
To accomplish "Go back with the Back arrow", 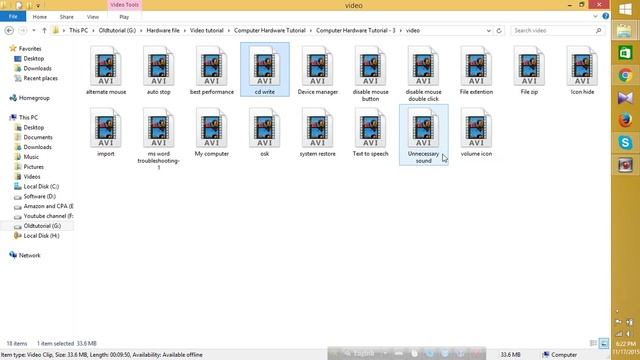I will pyautogui.click(x=9, y=31).
